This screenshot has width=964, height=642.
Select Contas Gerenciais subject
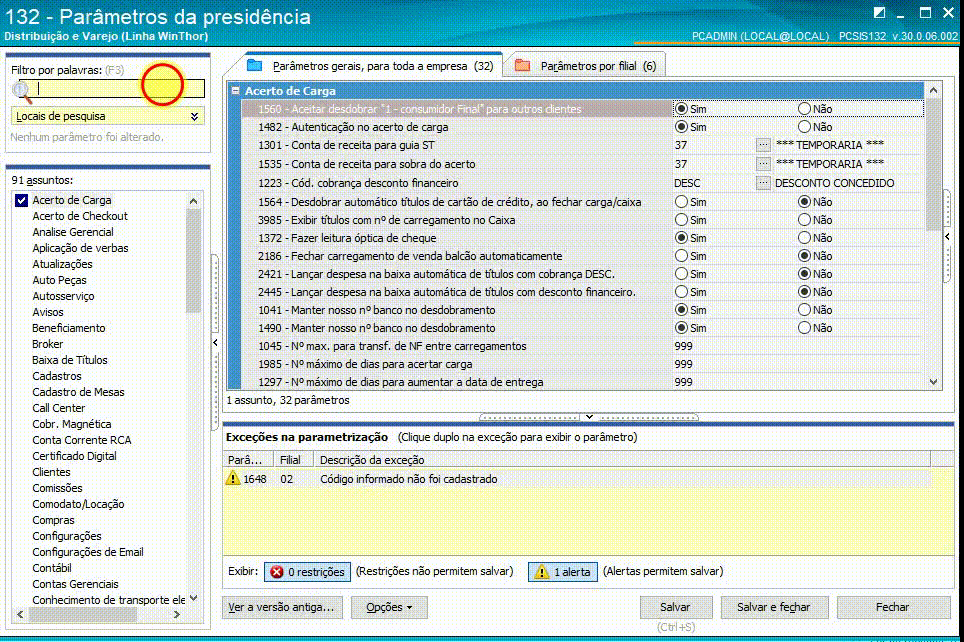pos(75,584)
